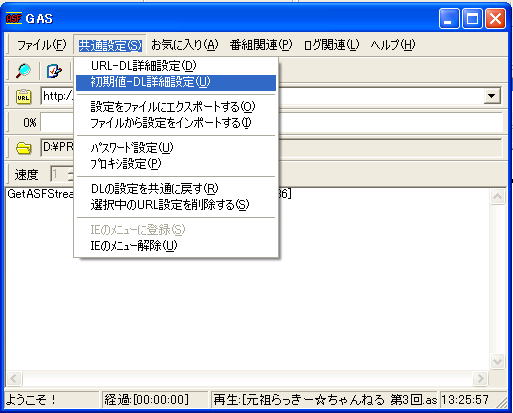Click the yellow URL clipboard icon
This screenshot has width=513, height=413.
(23, 97)
